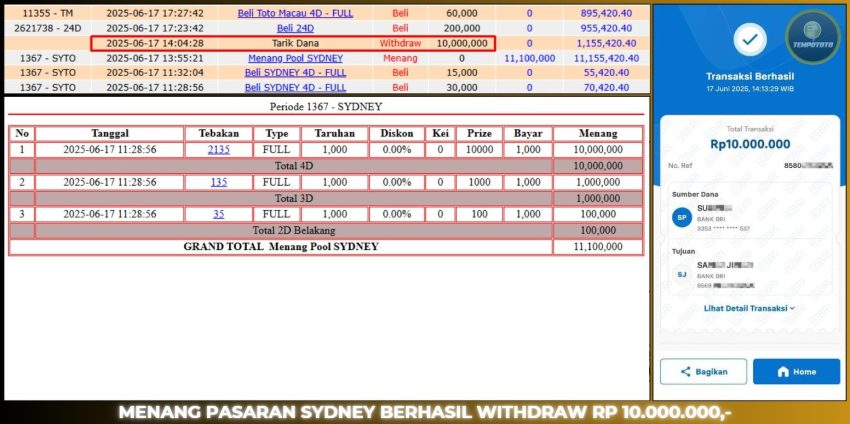Click the SJ recipient avatar icon
This screenshot has width=850, height=424.
click(x=682, y=275)
